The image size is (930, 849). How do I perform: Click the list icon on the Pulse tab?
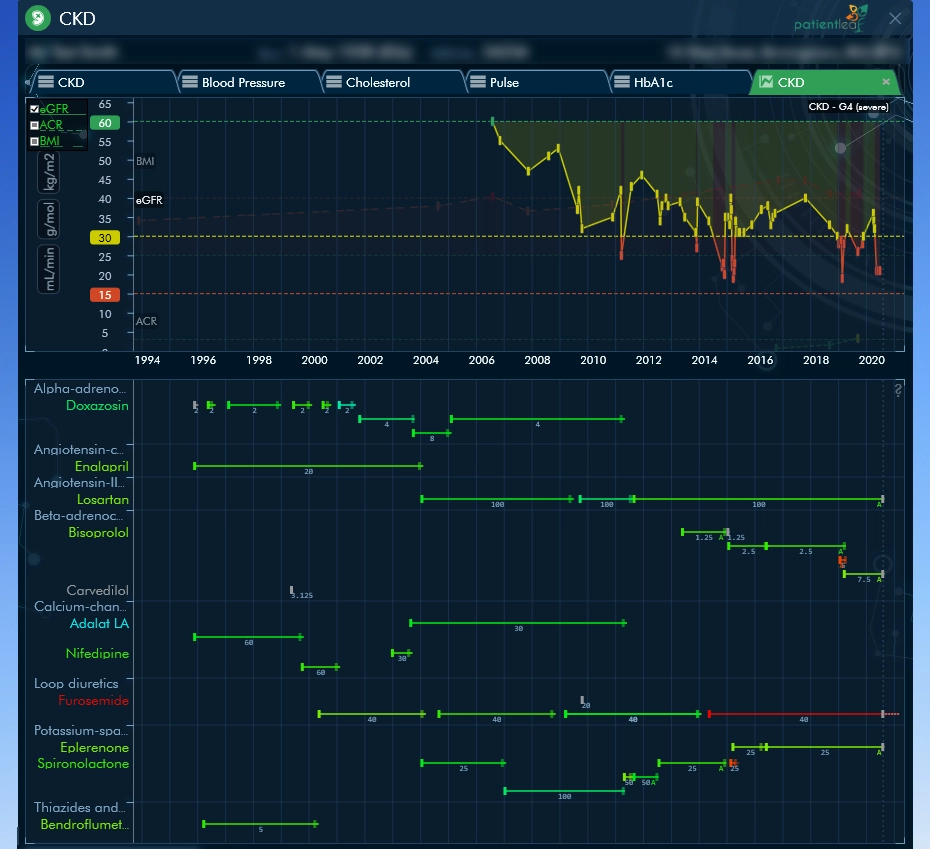[x=480, y=82]
